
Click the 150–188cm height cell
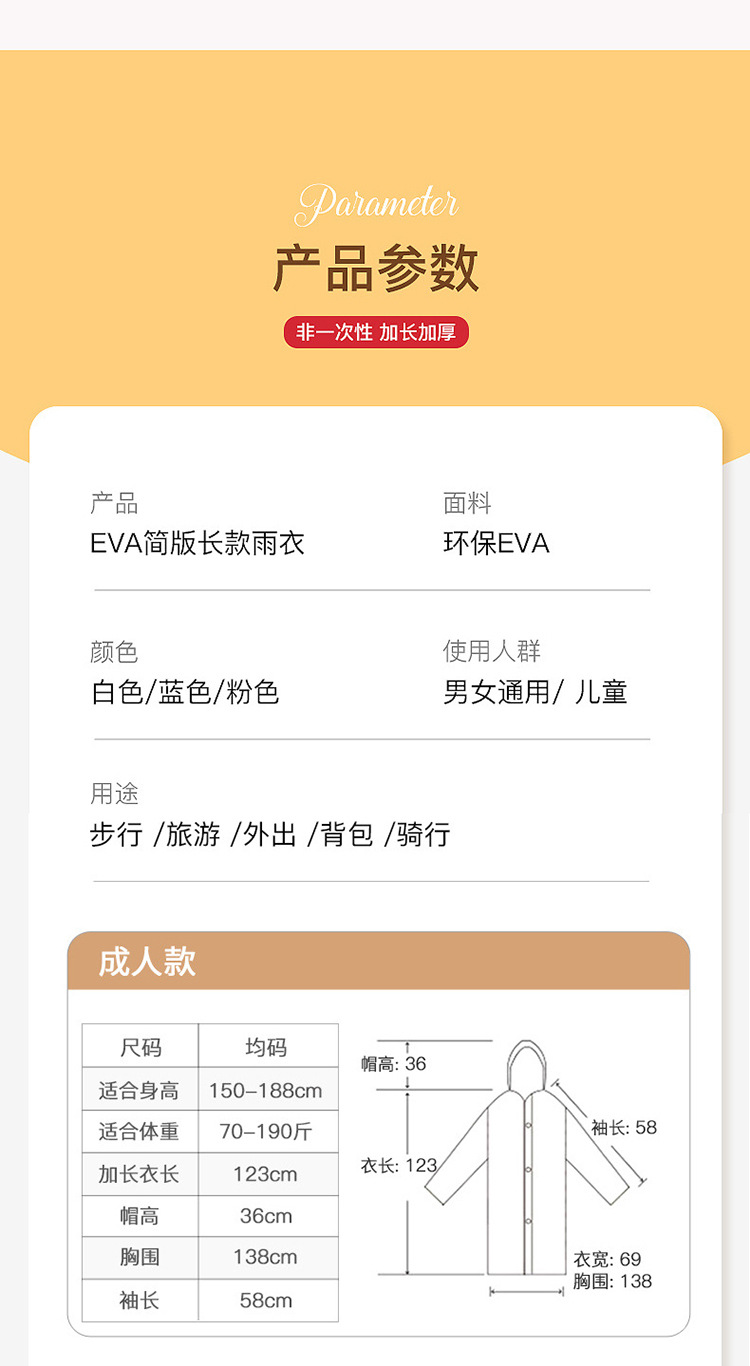click(266, 1090)
